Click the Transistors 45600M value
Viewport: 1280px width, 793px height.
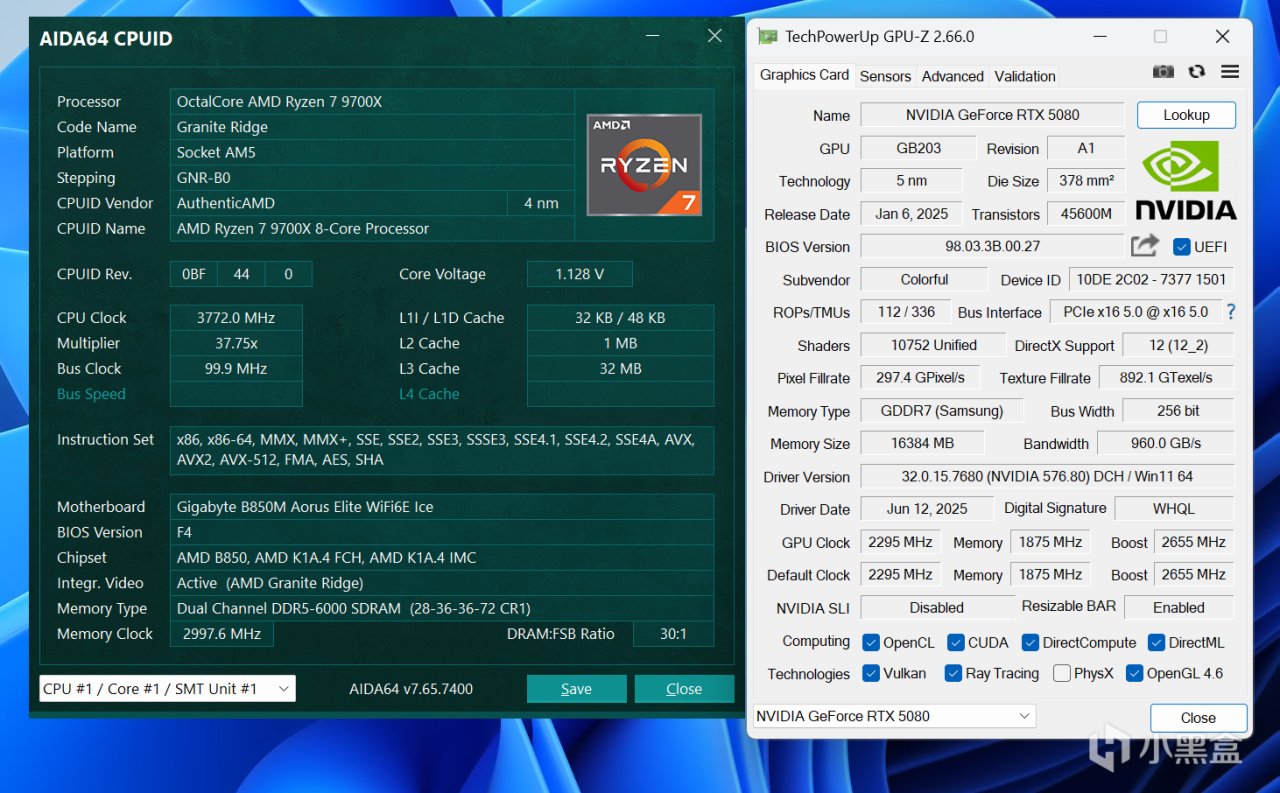(1086, 214)
